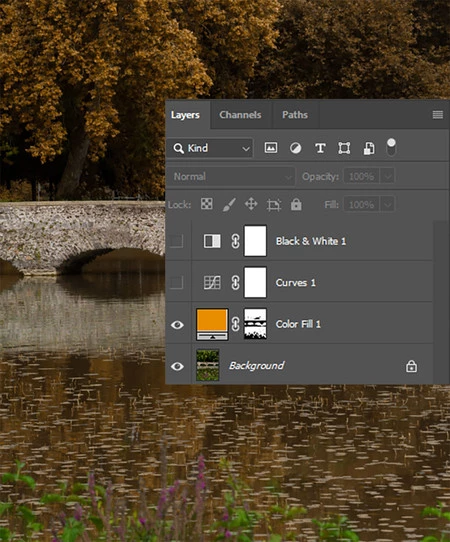Image resolution: width=450 pixels, height=542 pixels.
Task: Show the Curves 1 layer
Action: pos(176,282)
